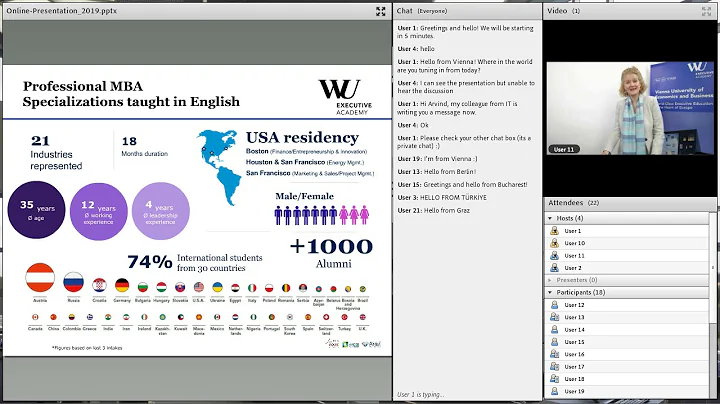This screenshot has width=720, height=404.
Task: Click User 3's 'HELLO FROM TÜRKİYE' message
Action: point(442,198)
